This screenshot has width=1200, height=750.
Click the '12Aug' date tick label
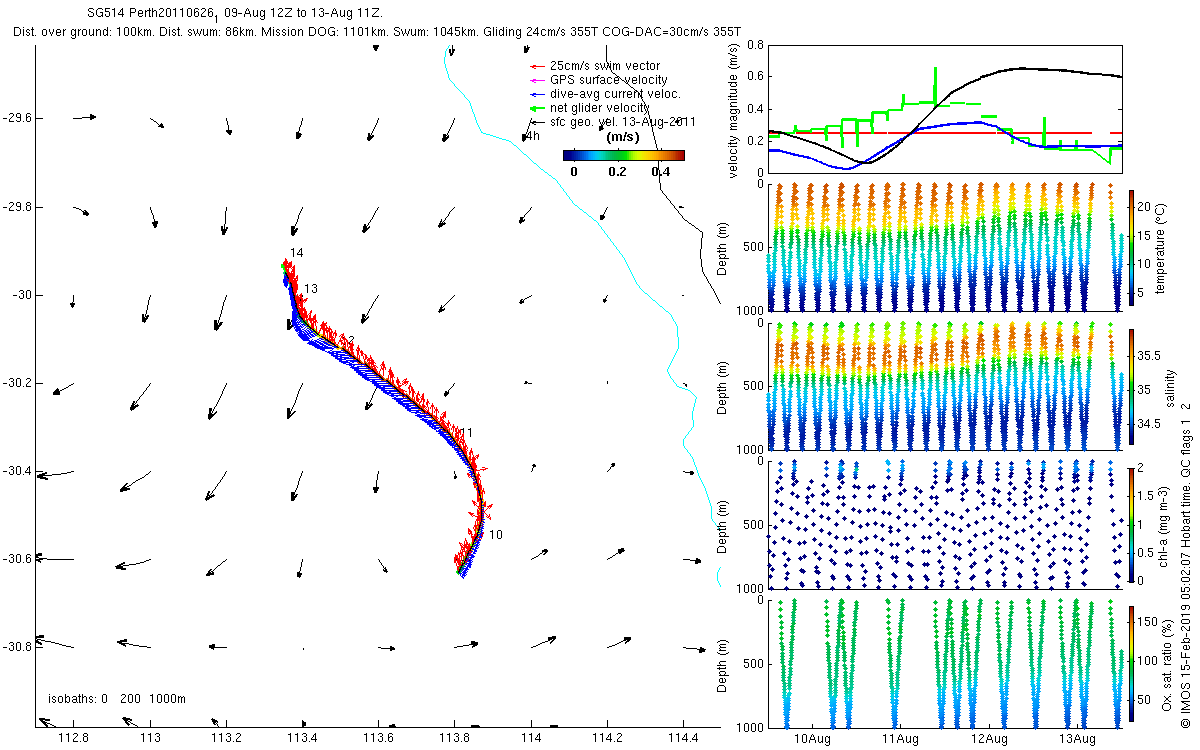coord(989,738)
